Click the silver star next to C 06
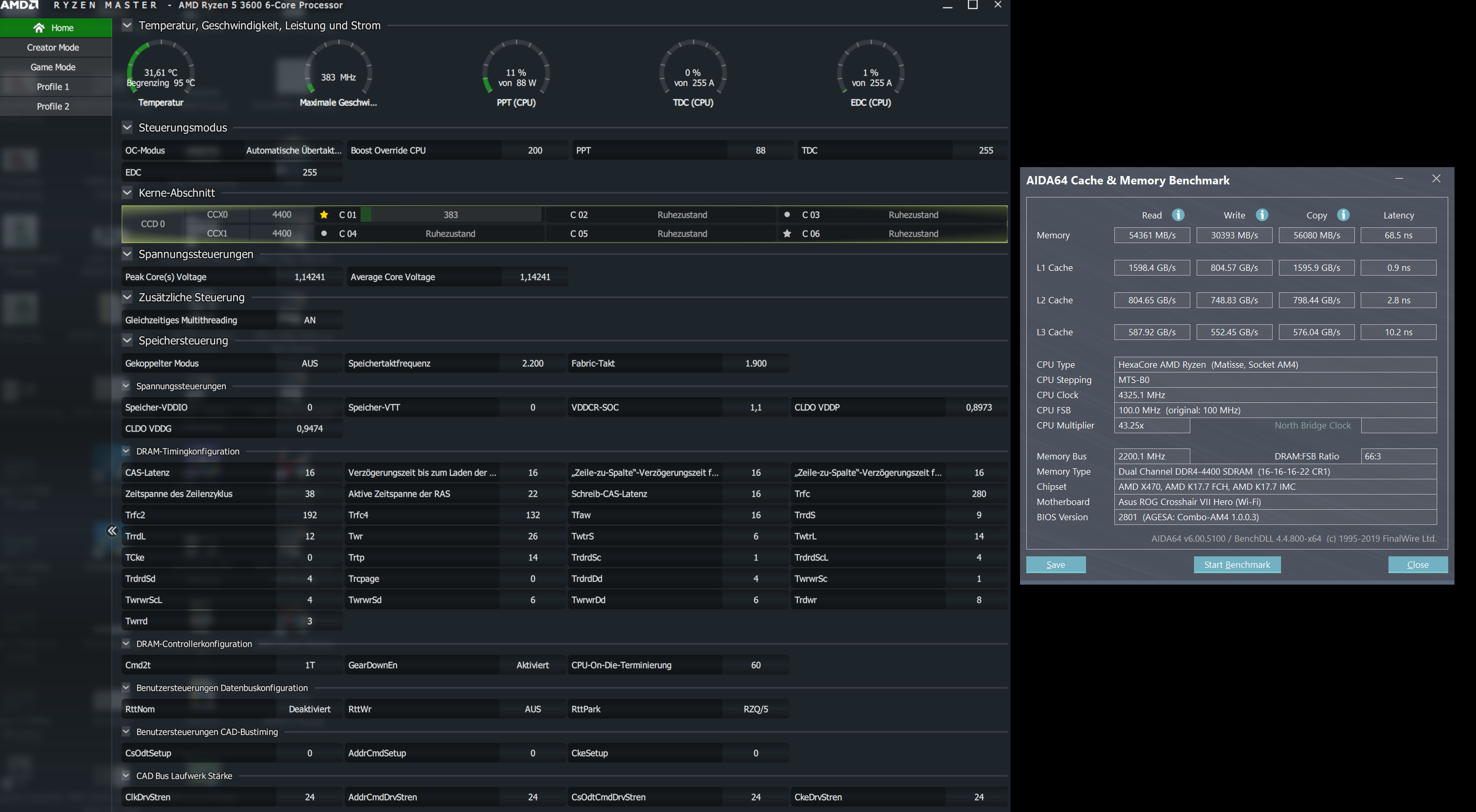The width and height of the screenshot is (1476, 812). click(x=787, y=234)
